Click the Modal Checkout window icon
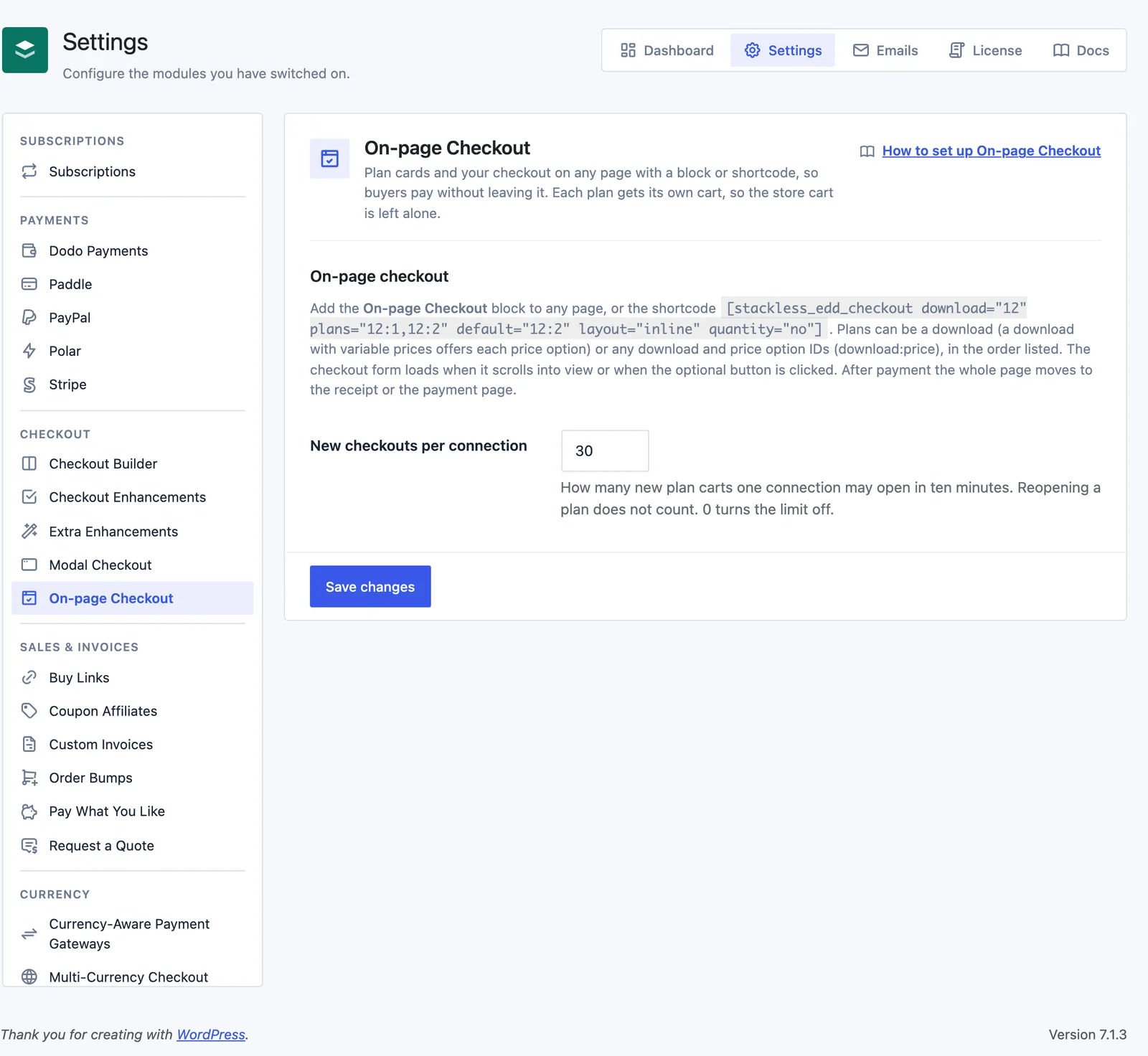This screenshot has width=1148, height=1056. [x=29, y=565]
